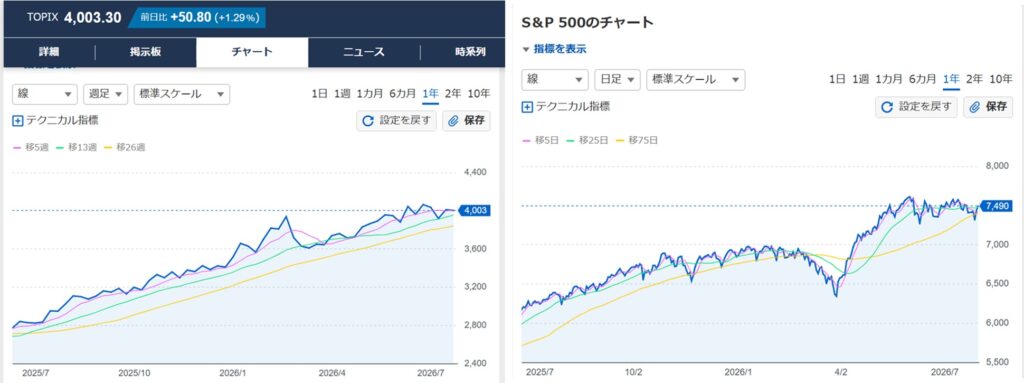Click the plus icon beside TOPIX テクニカル指標
The height and width of the screenshot is (383, 1024).
point(18,121)
